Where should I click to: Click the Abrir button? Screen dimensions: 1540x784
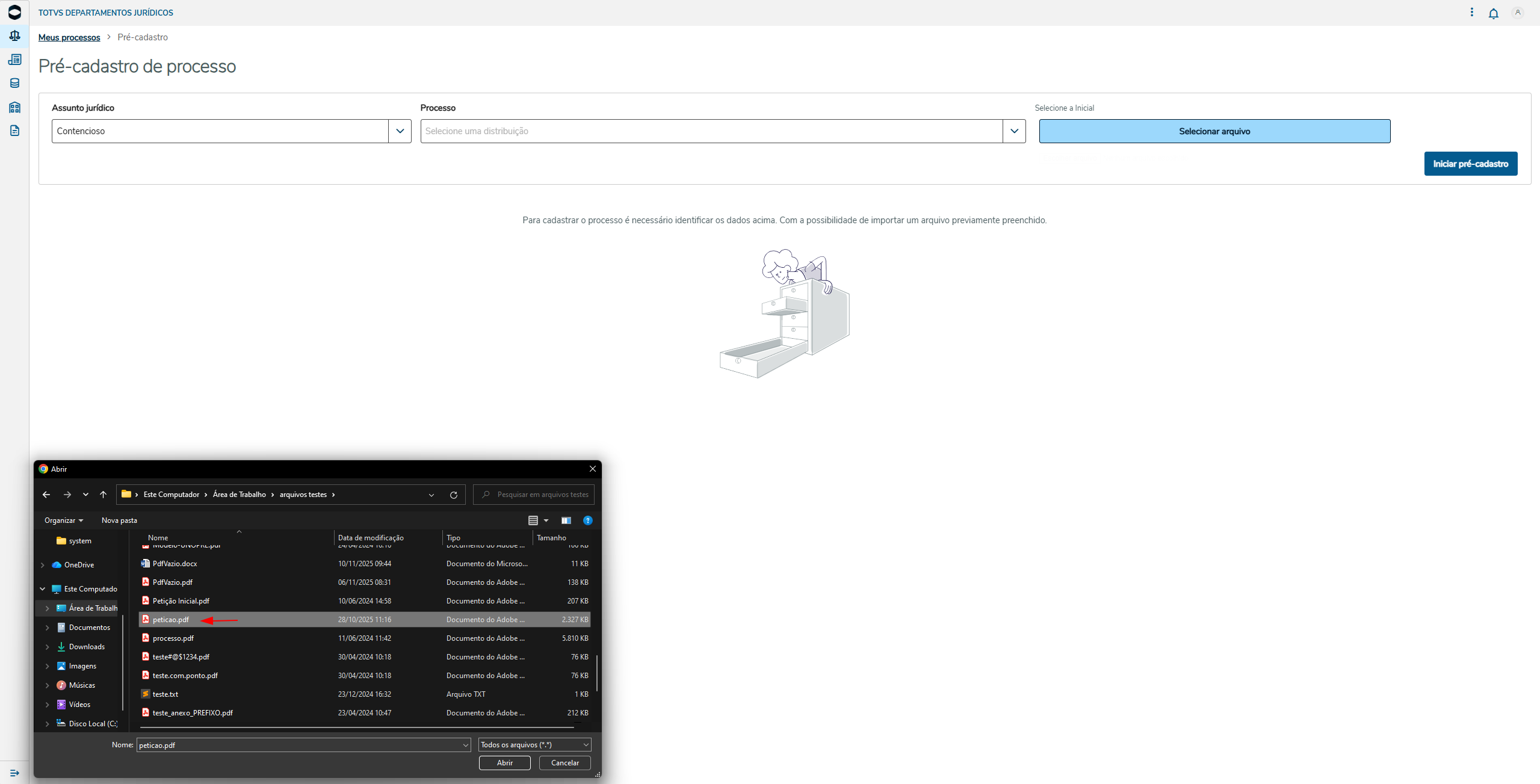tap(504, 763)
